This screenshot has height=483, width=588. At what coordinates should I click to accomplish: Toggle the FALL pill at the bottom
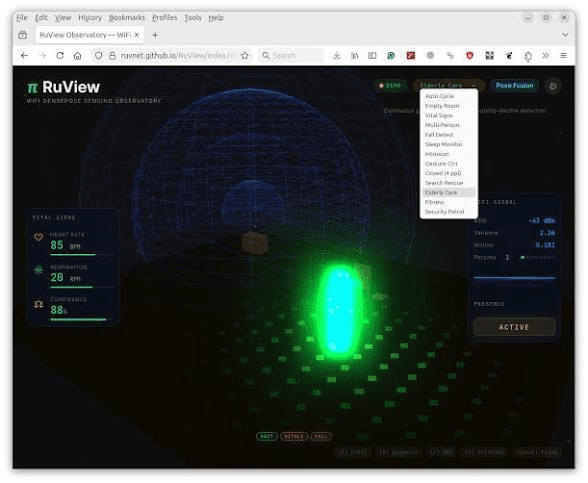(321, 436)
